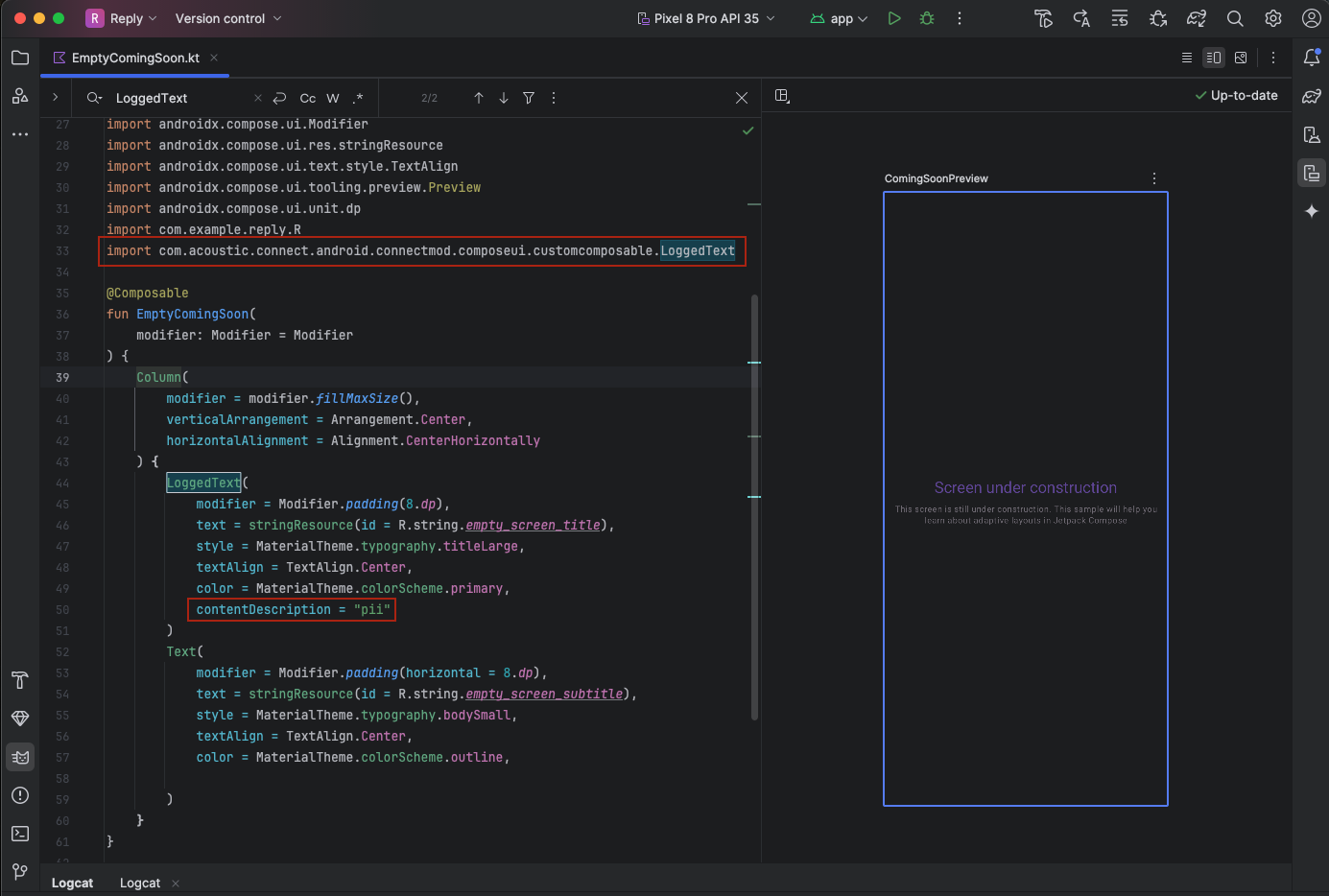Open the Logcat cat icon panel
The image size is (1329, 896).
tap(20, 757)
